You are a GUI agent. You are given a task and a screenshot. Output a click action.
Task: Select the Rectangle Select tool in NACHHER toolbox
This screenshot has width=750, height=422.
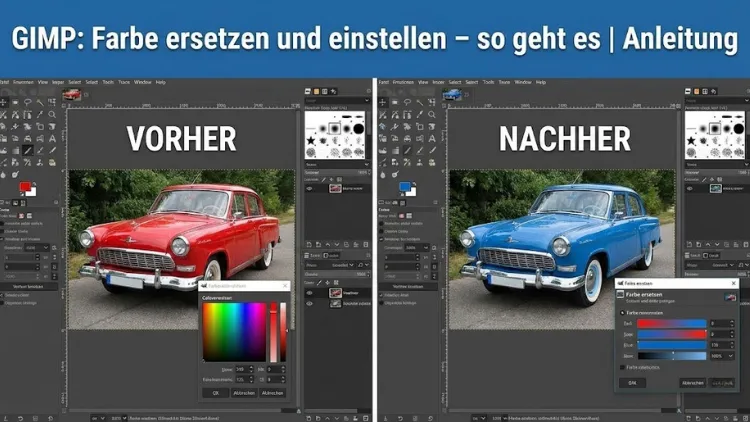[395, 102]
